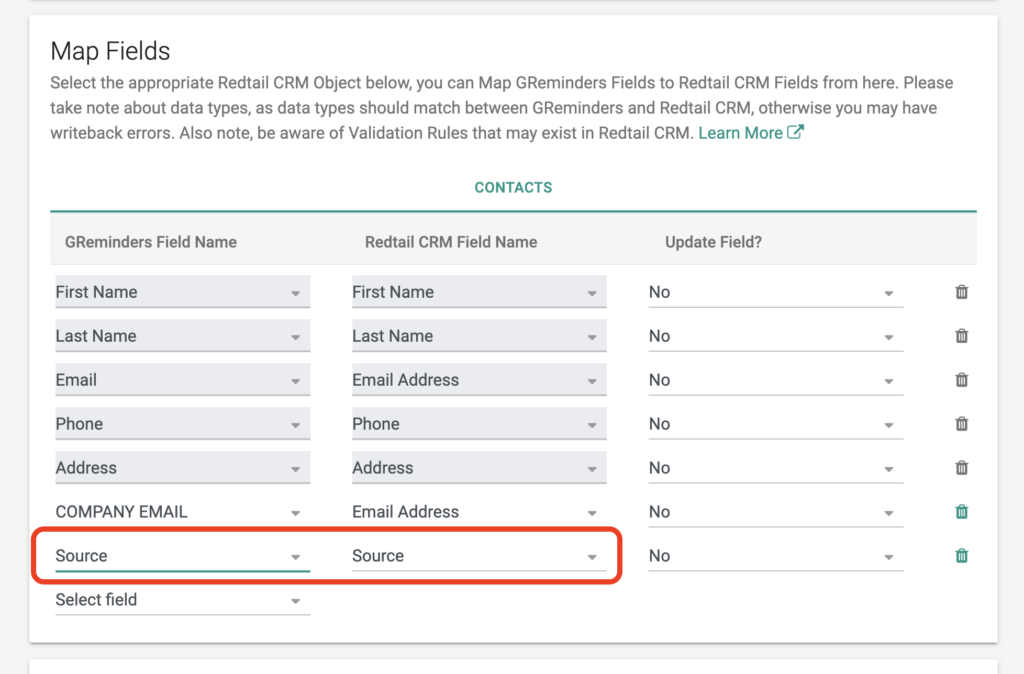Change Update Field for Source row
The width and height of the screenshot is (1024, 674).
(x=775, y=556)
